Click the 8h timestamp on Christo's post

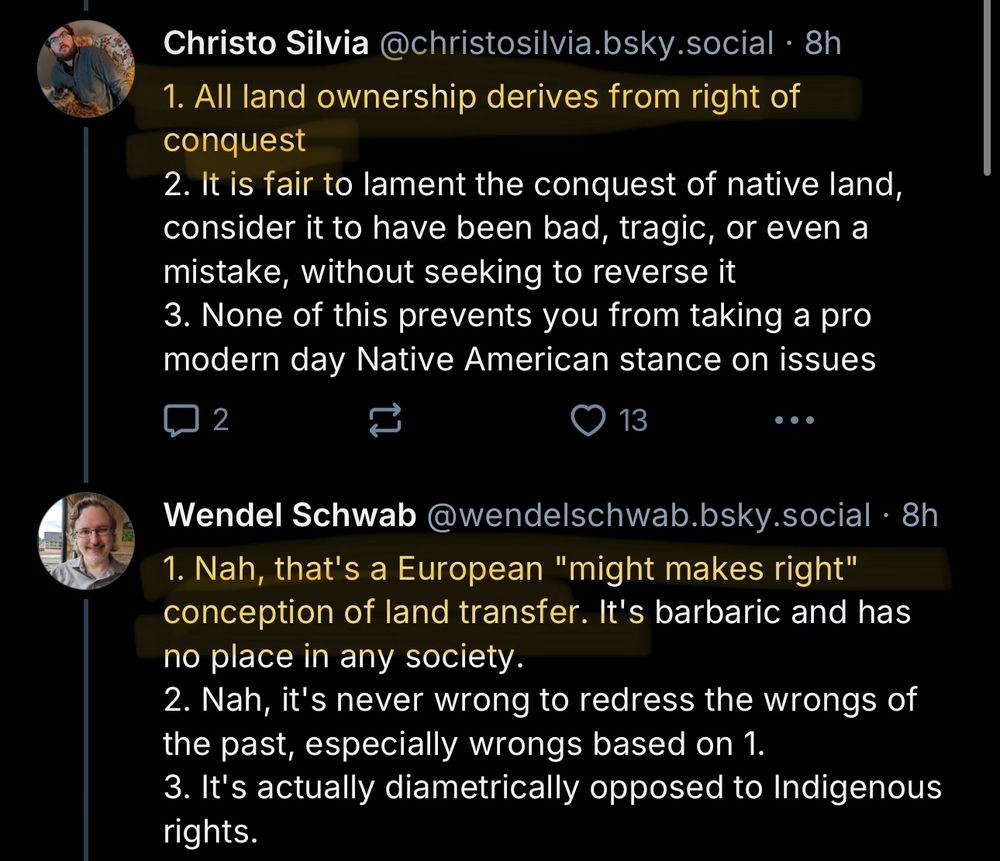(x=823, y=43)
